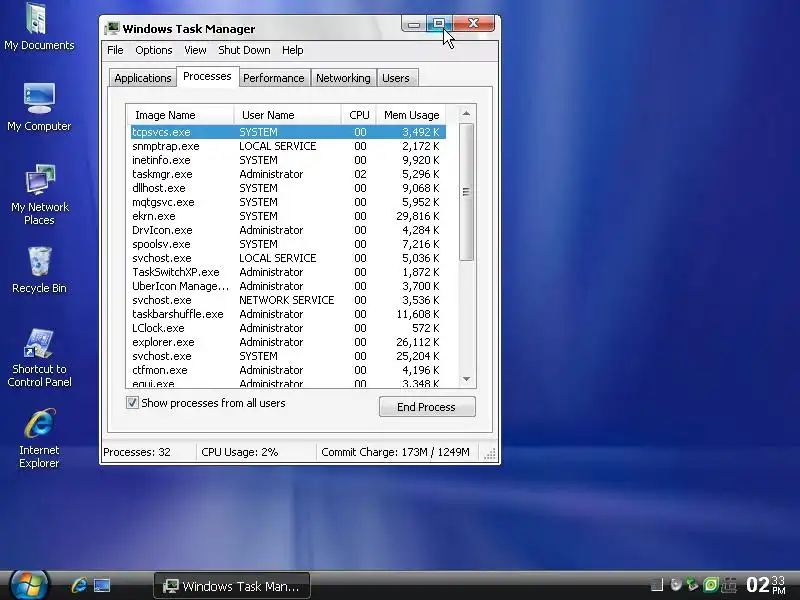Open the Start orb menu
This screenshot has width=800, height=600.
coord(29,585)
